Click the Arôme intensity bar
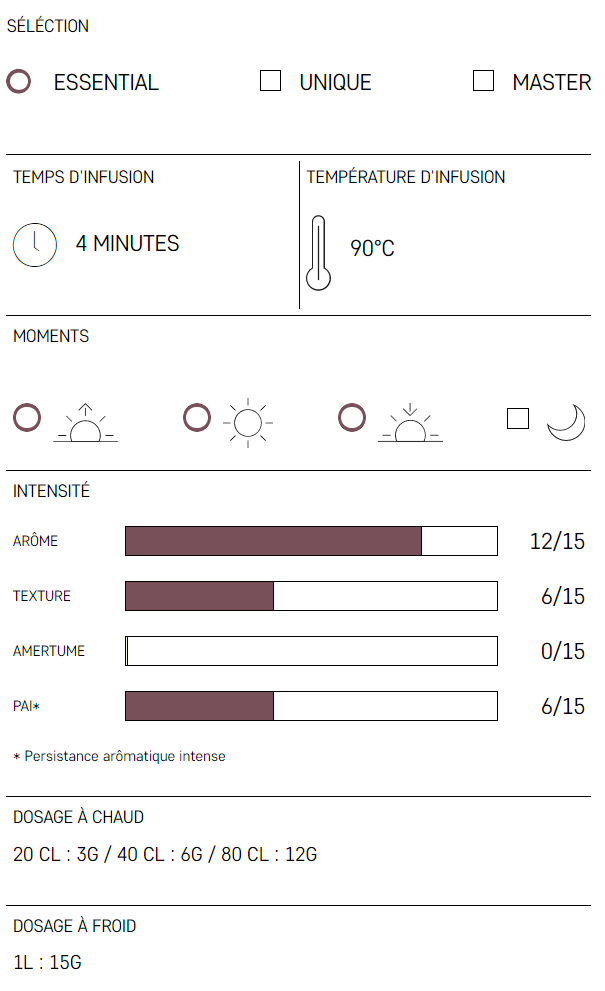 (311, 541)
